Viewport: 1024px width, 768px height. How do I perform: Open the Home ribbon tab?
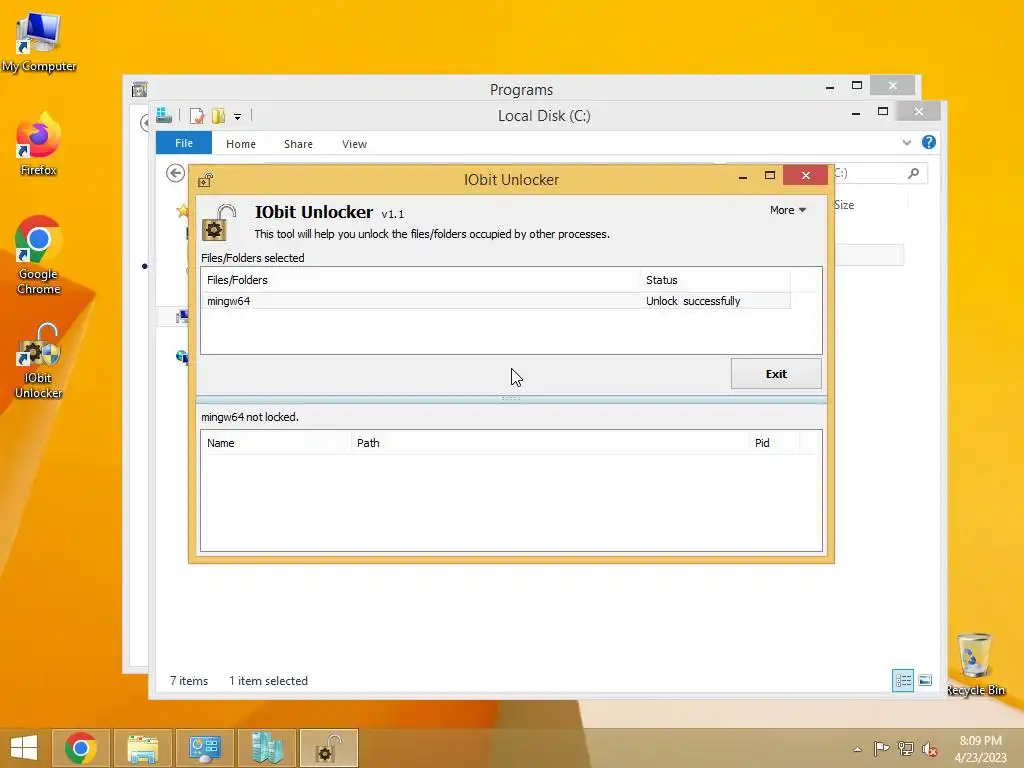click(241, 144)
